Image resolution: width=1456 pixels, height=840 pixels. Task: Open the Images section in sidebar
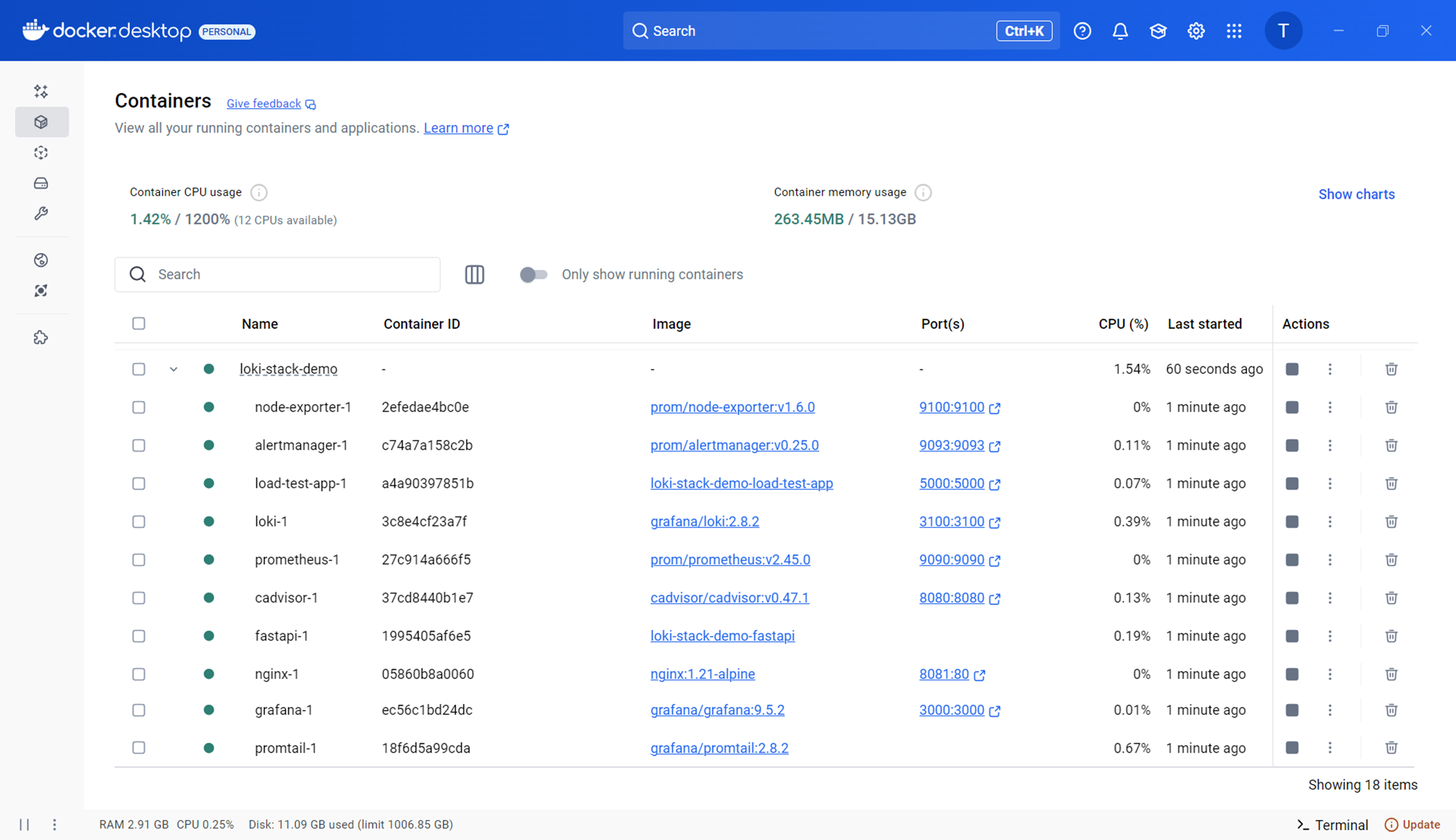pyautogui.click(x=41, y=153)
